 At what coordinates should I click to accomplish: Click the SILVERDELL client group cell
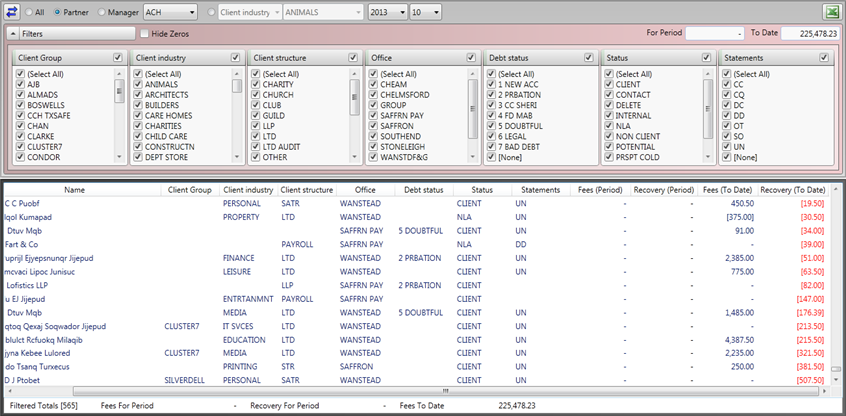point(184,380)
